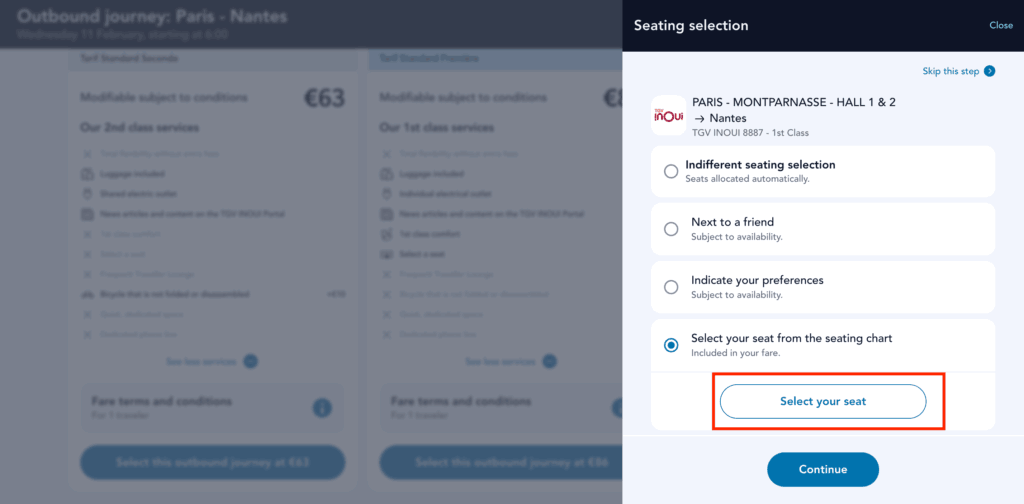The width and height of the screenshot is (1024, 504).
Task: Select seat from the seating chart option
Action: [x=671, y=345]
